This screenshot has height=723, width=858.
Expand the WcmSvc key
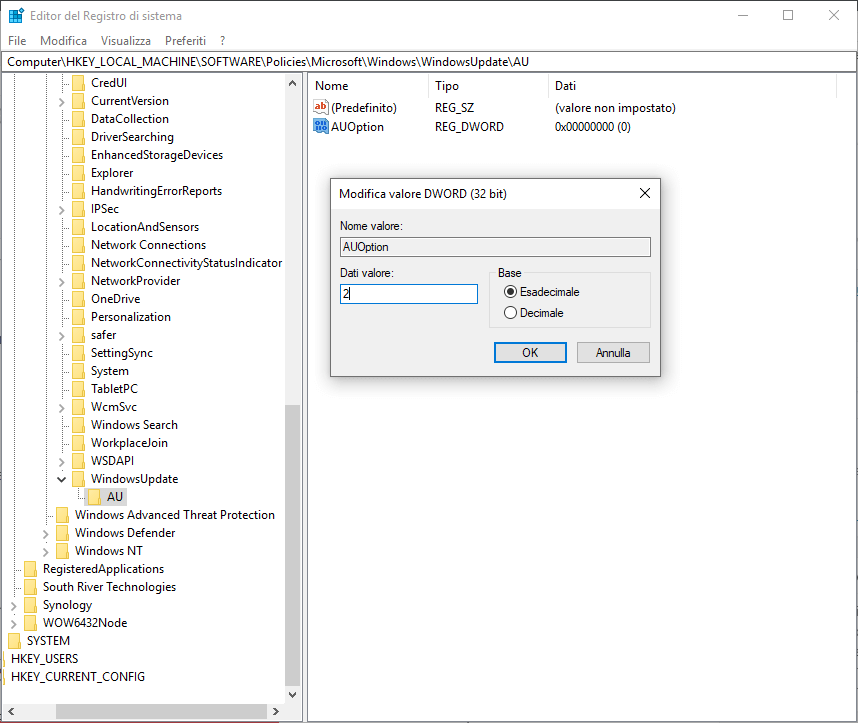tap(61, 408)
